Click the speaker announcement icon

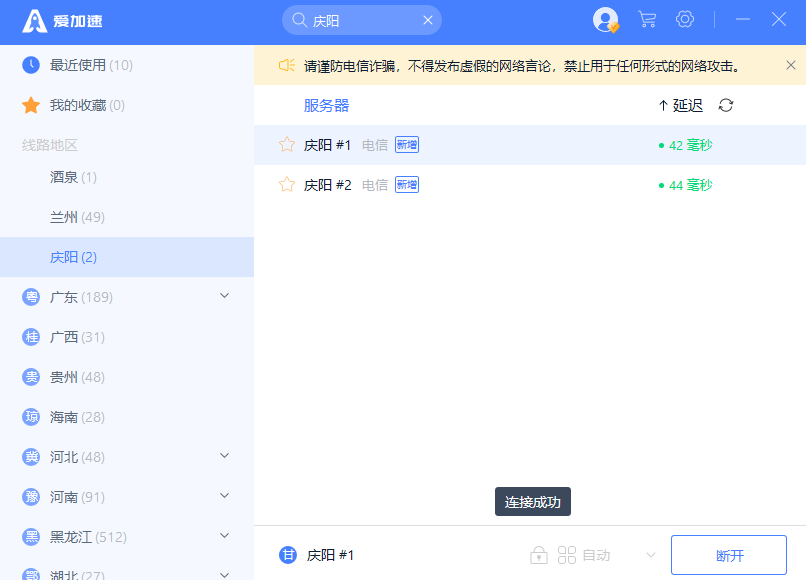click(286, 65)
